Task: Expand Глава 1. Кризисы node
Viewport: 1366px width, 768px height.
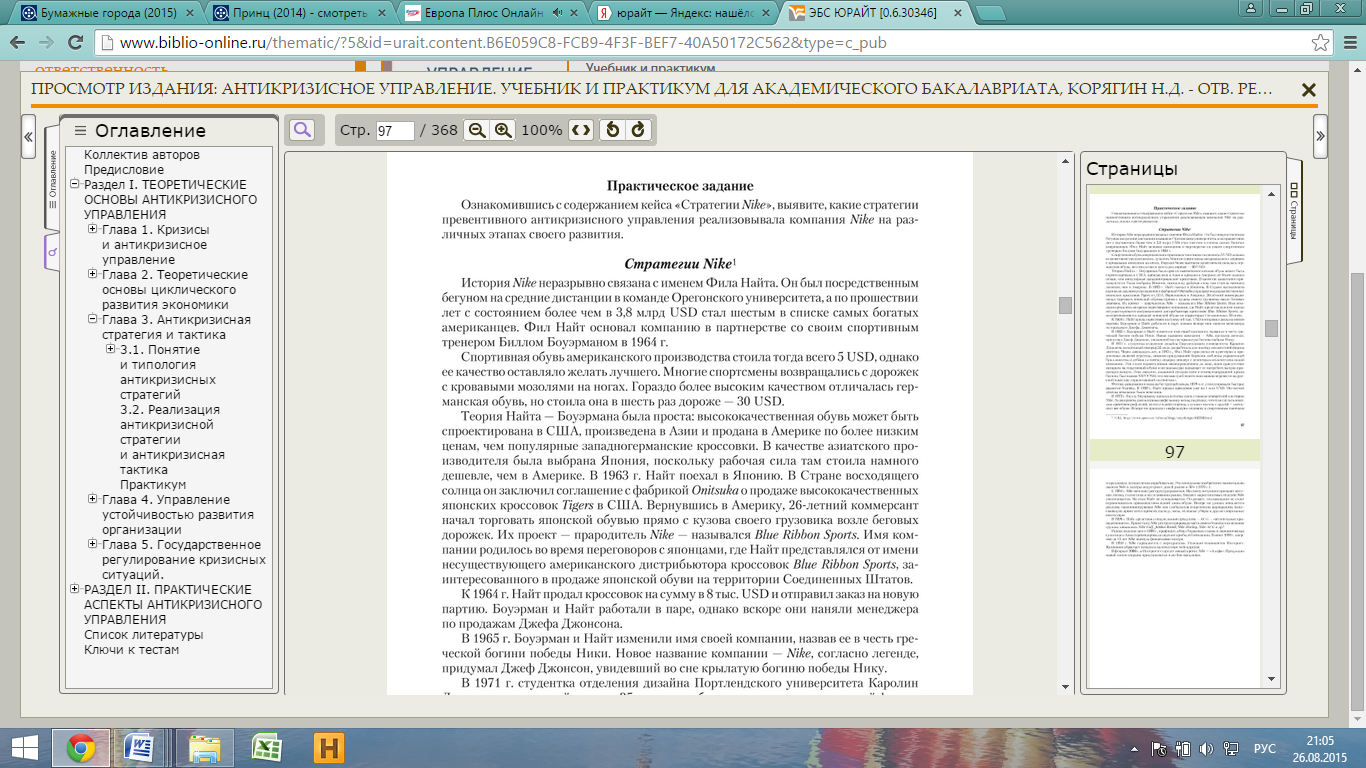Action: (93, 230)
